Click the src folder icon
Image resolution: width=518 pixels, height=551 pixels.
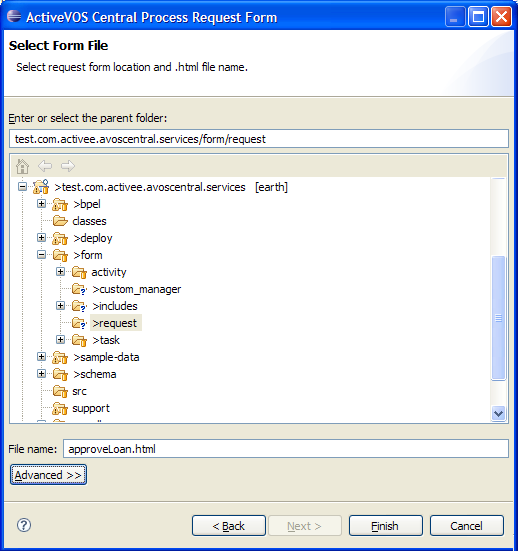point(60,391)
